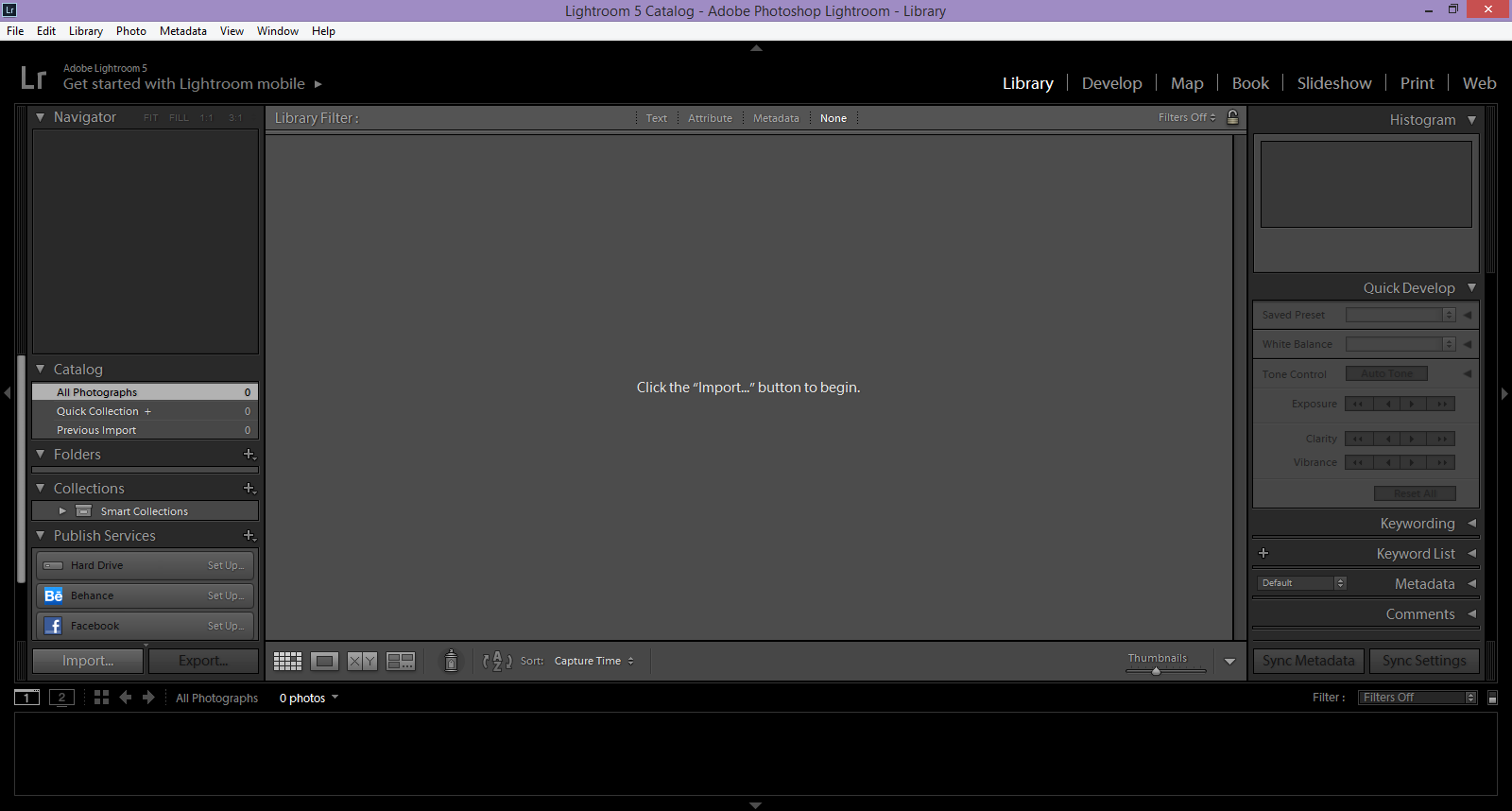This screenshot has width=1512, height=811.
Task: Switch to Grid view in toolbar
Action: click(287, 662)
